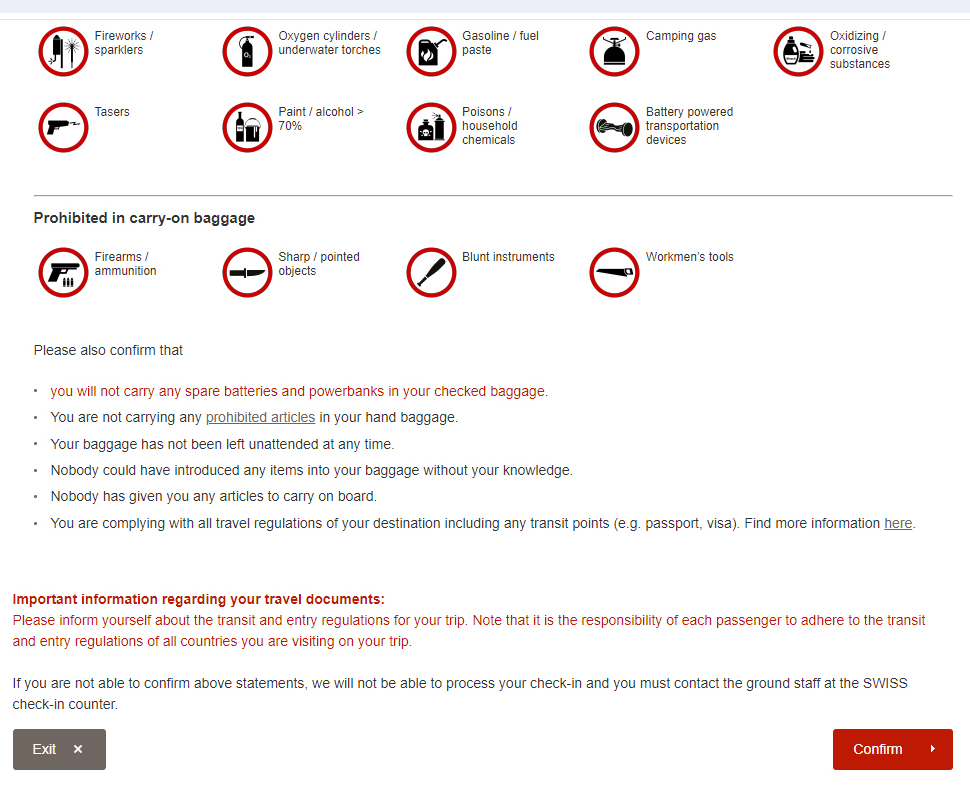Click the Oxidizing / corrosive substances icon
The width and height of the screenshot is (970, 809).
pyautogui.click(x=798, y=51)
